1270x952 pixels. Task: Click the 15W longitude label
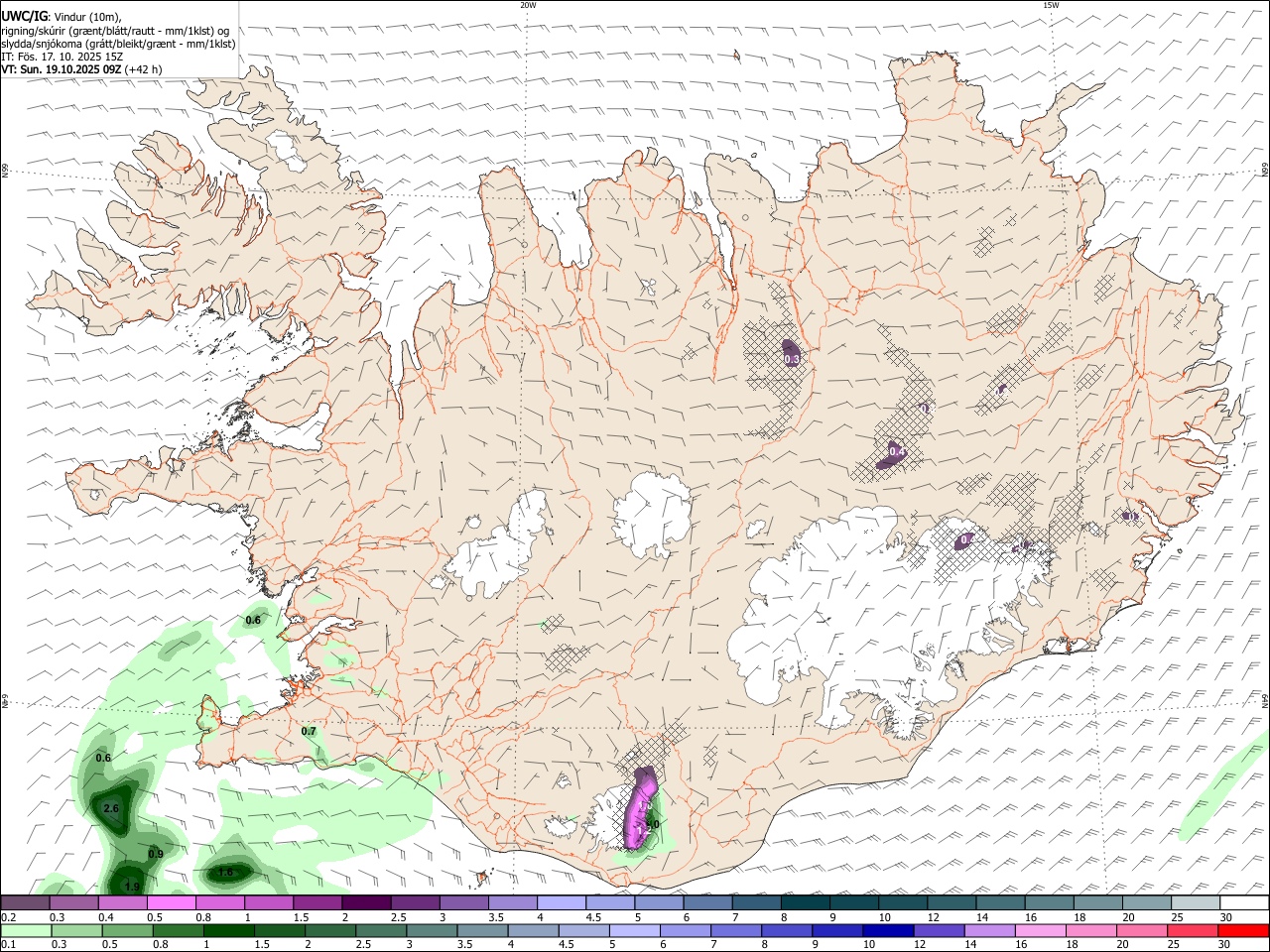(x=1051, y=5)
